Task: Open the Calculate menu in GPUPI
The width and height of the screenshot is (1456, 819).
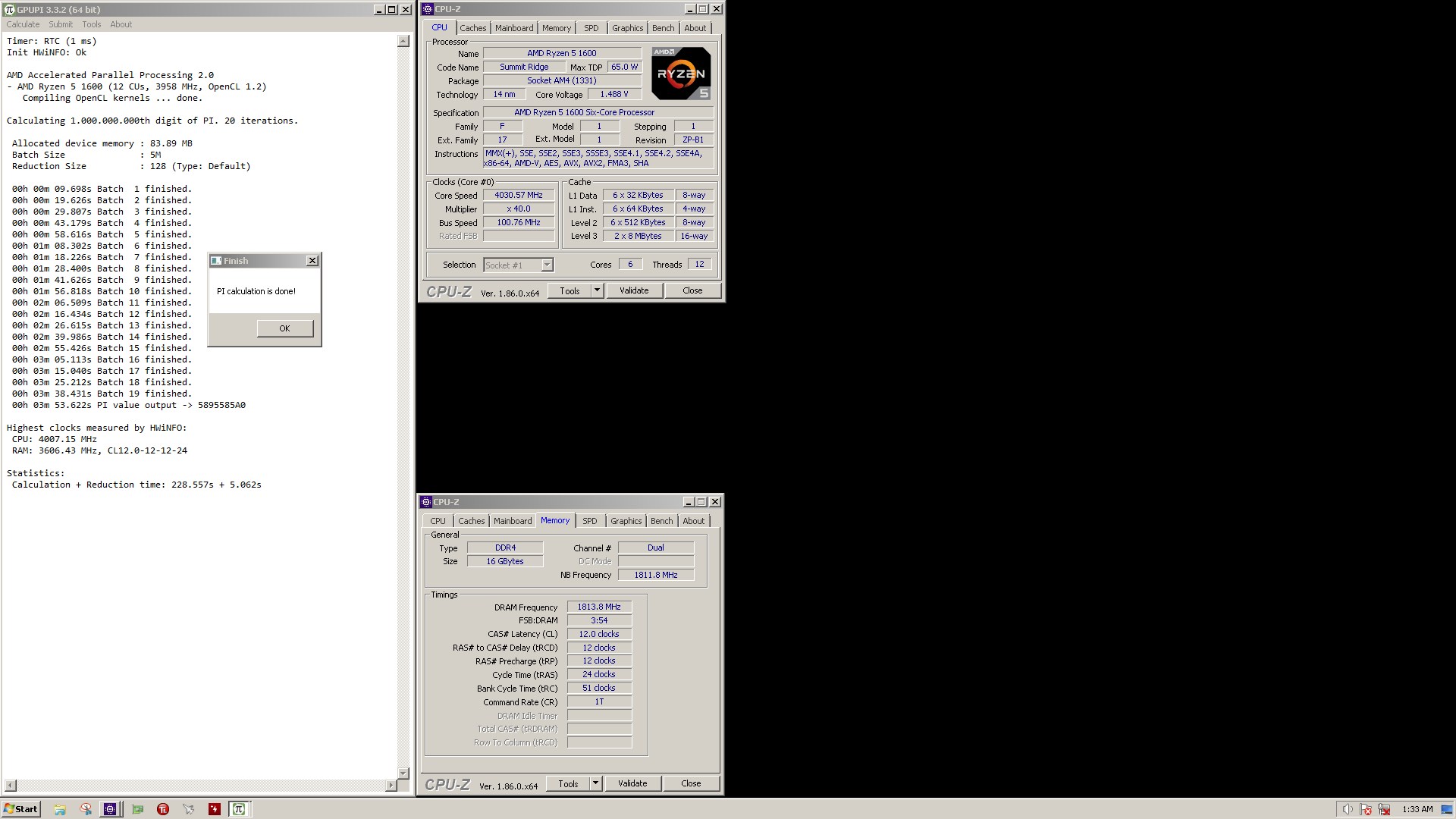Action: tap(23, 24)
